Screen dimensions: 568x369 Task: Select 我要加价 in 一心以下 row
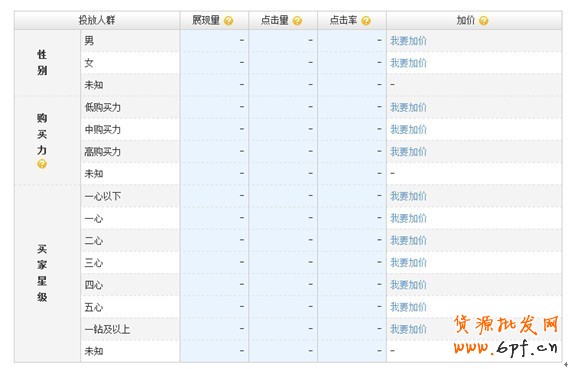click(408, 196)
